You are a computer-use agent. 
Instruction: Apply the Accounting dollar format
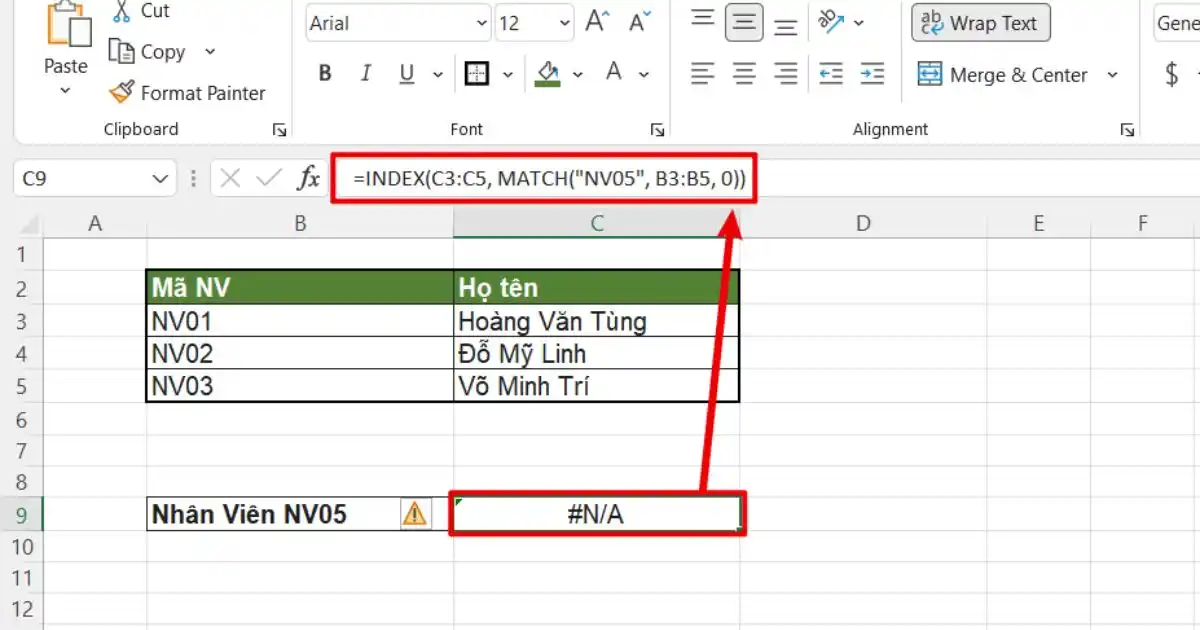[1172, 74]
